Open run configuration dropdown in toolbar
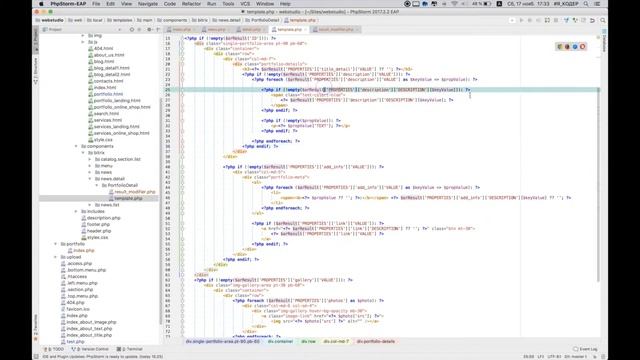This screenshot has width=640, height=360. (512, 20)
